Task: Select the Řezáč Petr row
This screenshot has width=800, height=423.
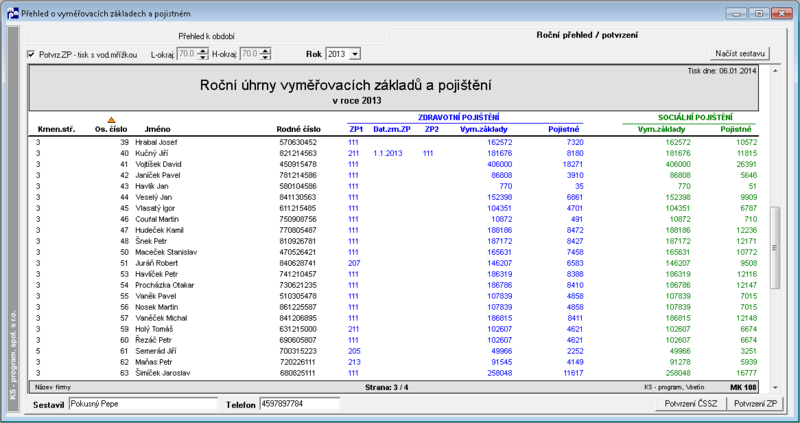Action: (393, 340)
